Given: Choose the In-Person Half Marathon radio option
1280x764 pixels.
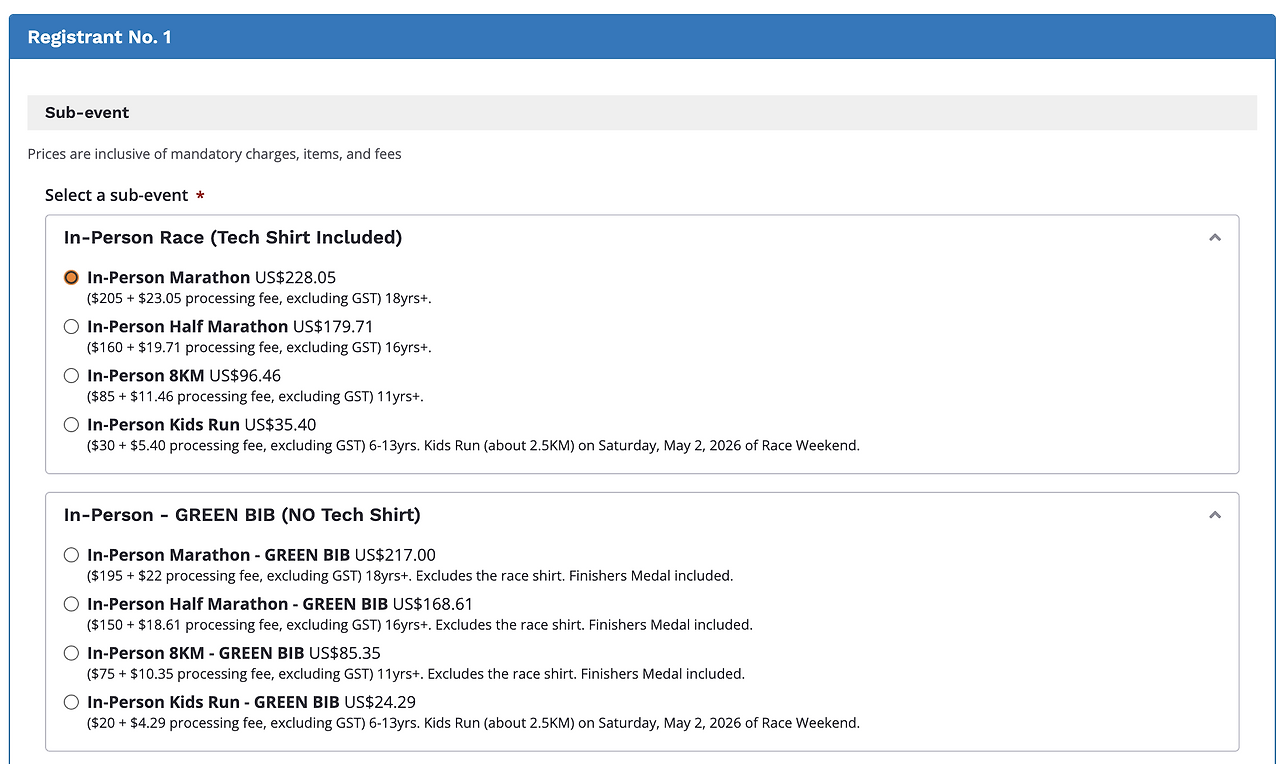Looking at the screenshot, I should click(x=71, y=326).
